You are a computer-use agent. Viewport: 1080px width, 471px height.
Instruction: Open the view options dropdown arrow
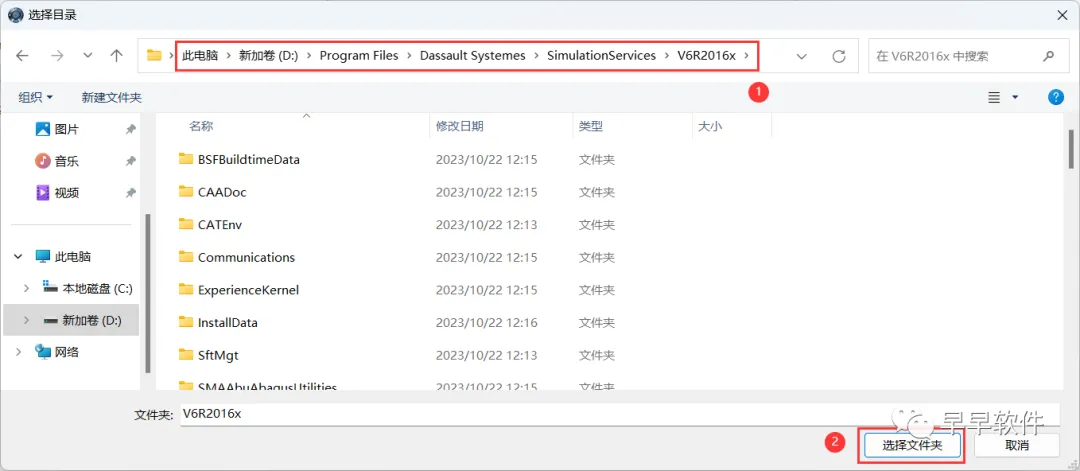point(1015,98)
